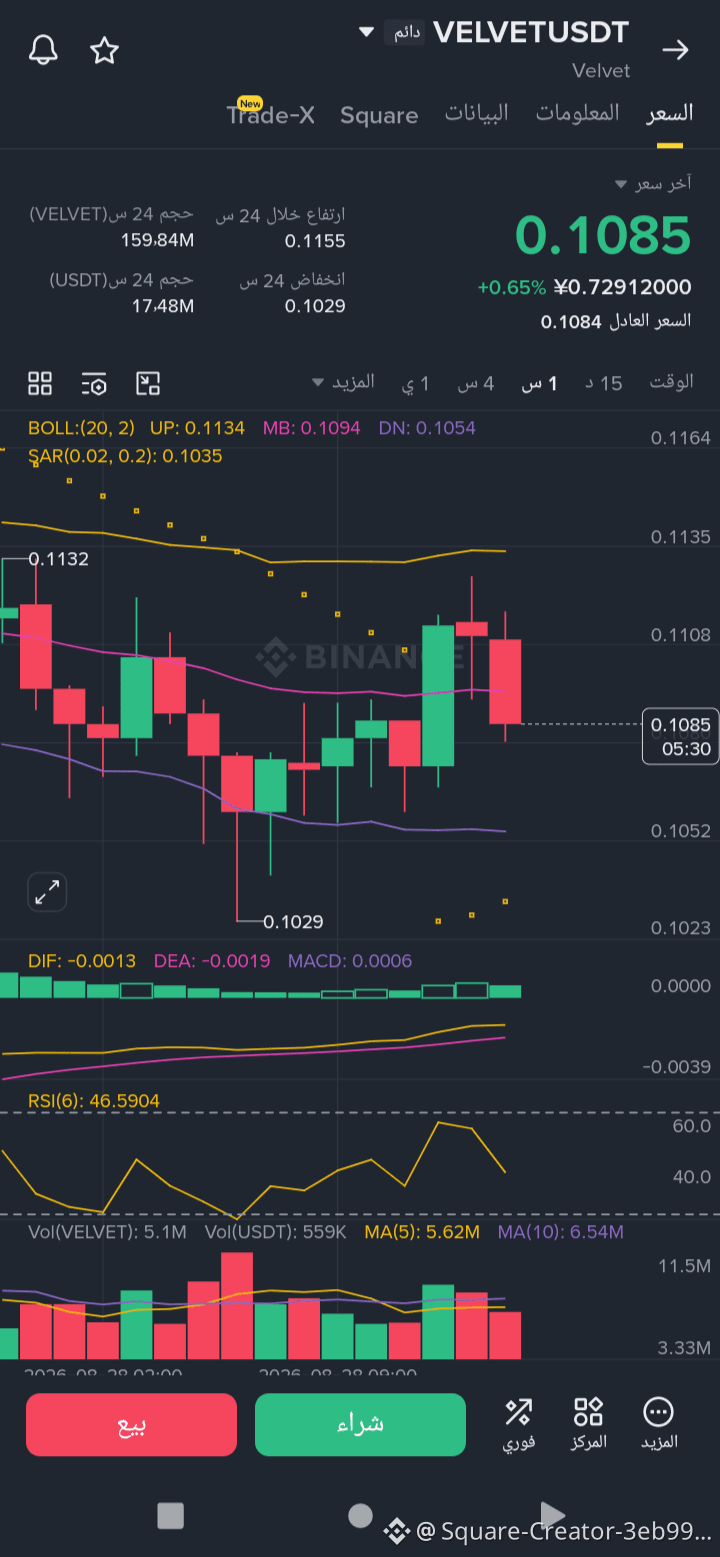The width and height of the screenshot is (720, 1557).
Task: Tap the chart high marker 0.1132
Action: click(x=59, y=559)
